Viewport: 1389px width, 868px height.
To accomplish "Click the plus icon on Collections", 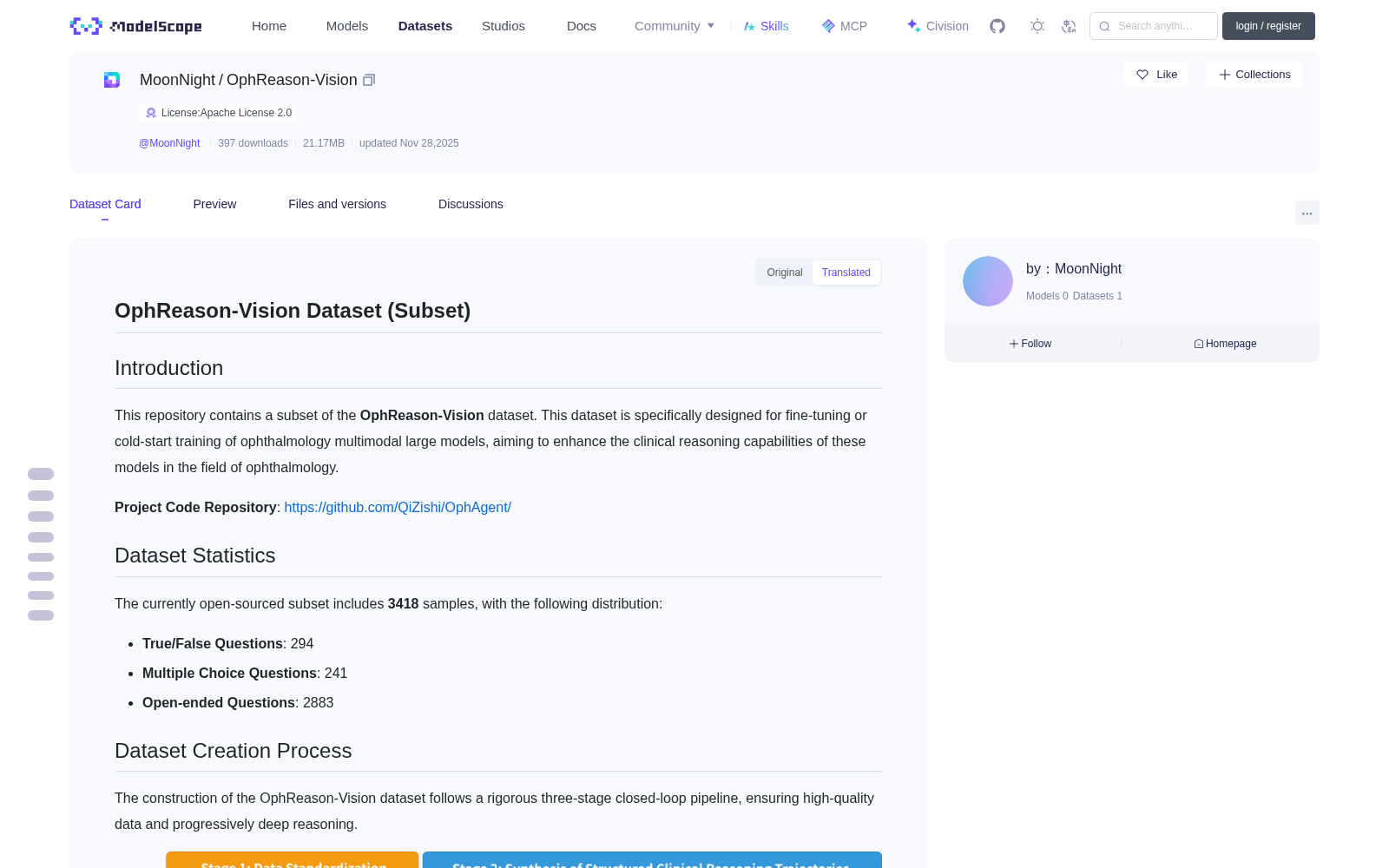I will click(1225, 75).
